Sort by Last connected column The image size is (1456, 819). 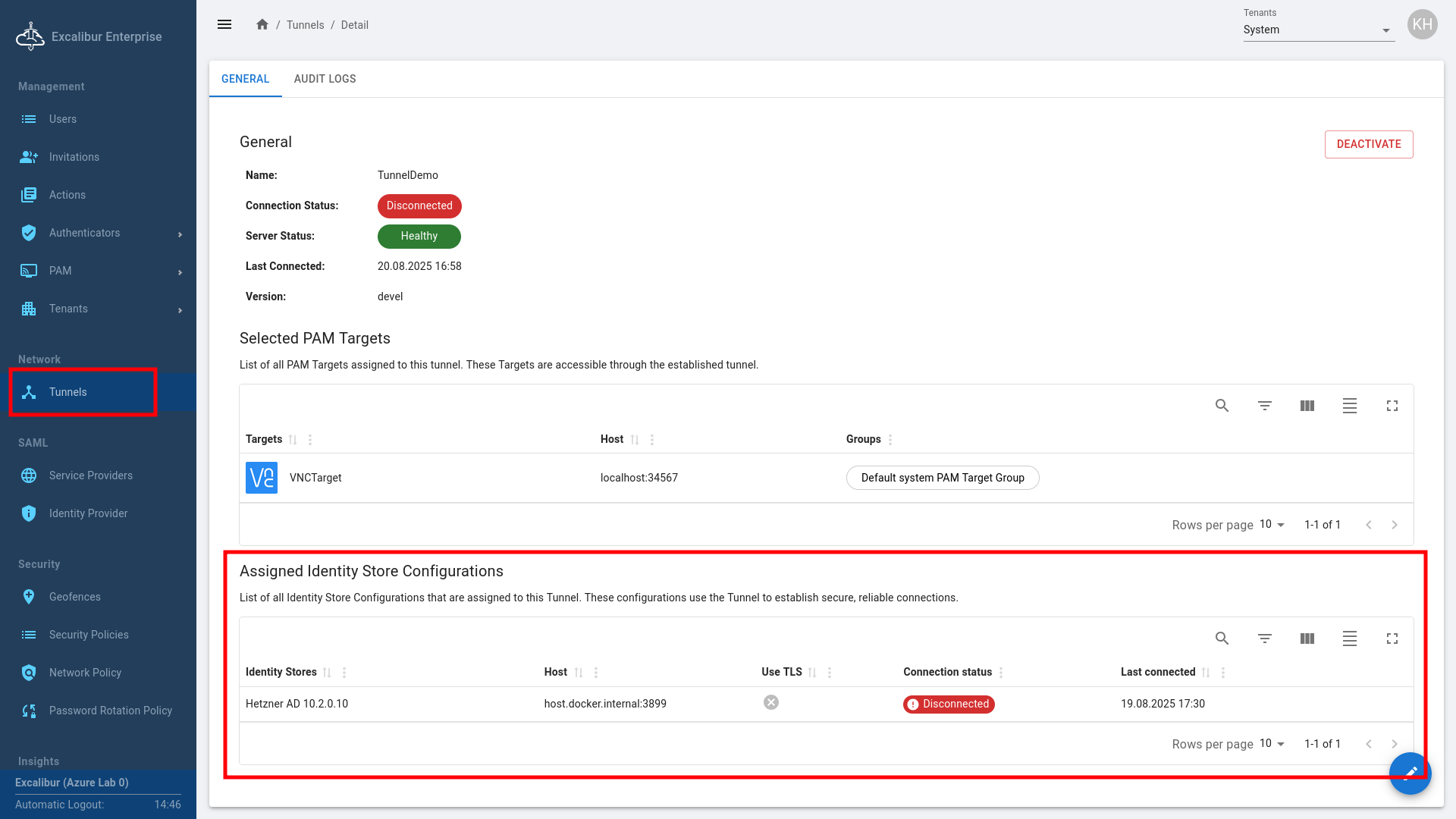click(1206, 673)
